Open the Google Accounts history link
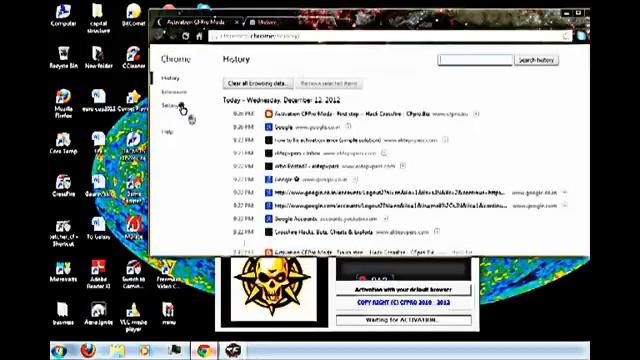 (296, 219)
